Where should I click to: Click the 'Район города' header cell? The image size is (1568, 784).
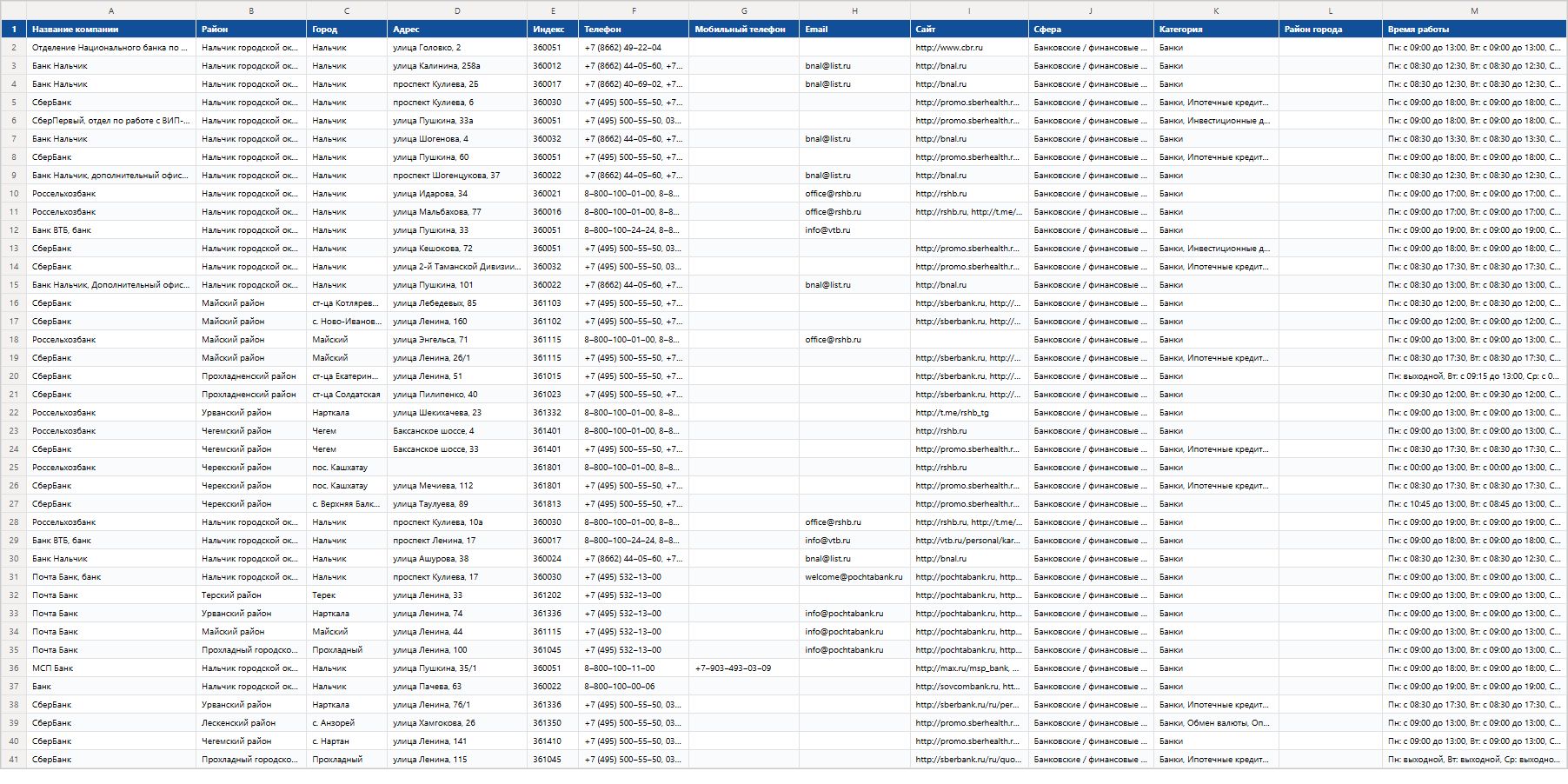pyautogui.click(x=1331, y=30)
